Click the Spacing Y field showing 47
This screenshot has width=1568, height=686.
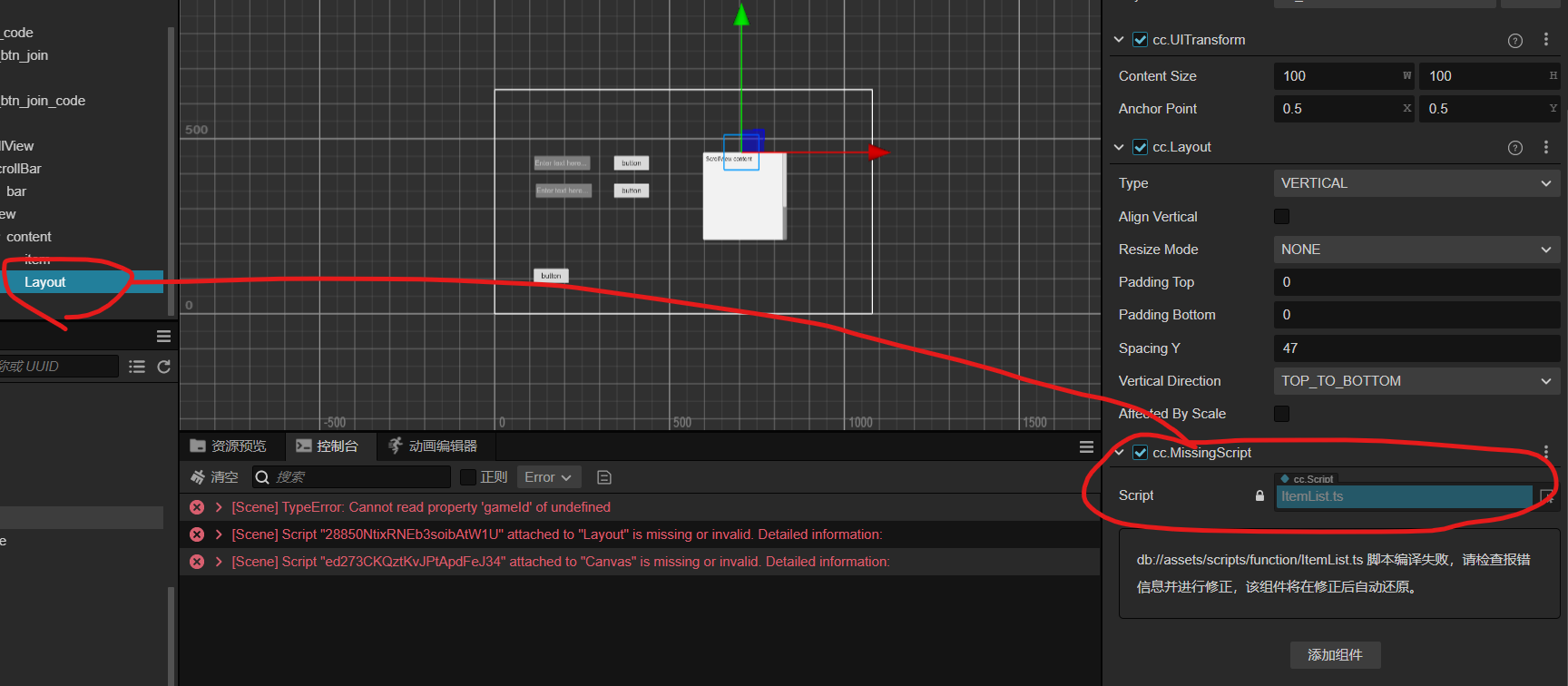point(1416,348)
